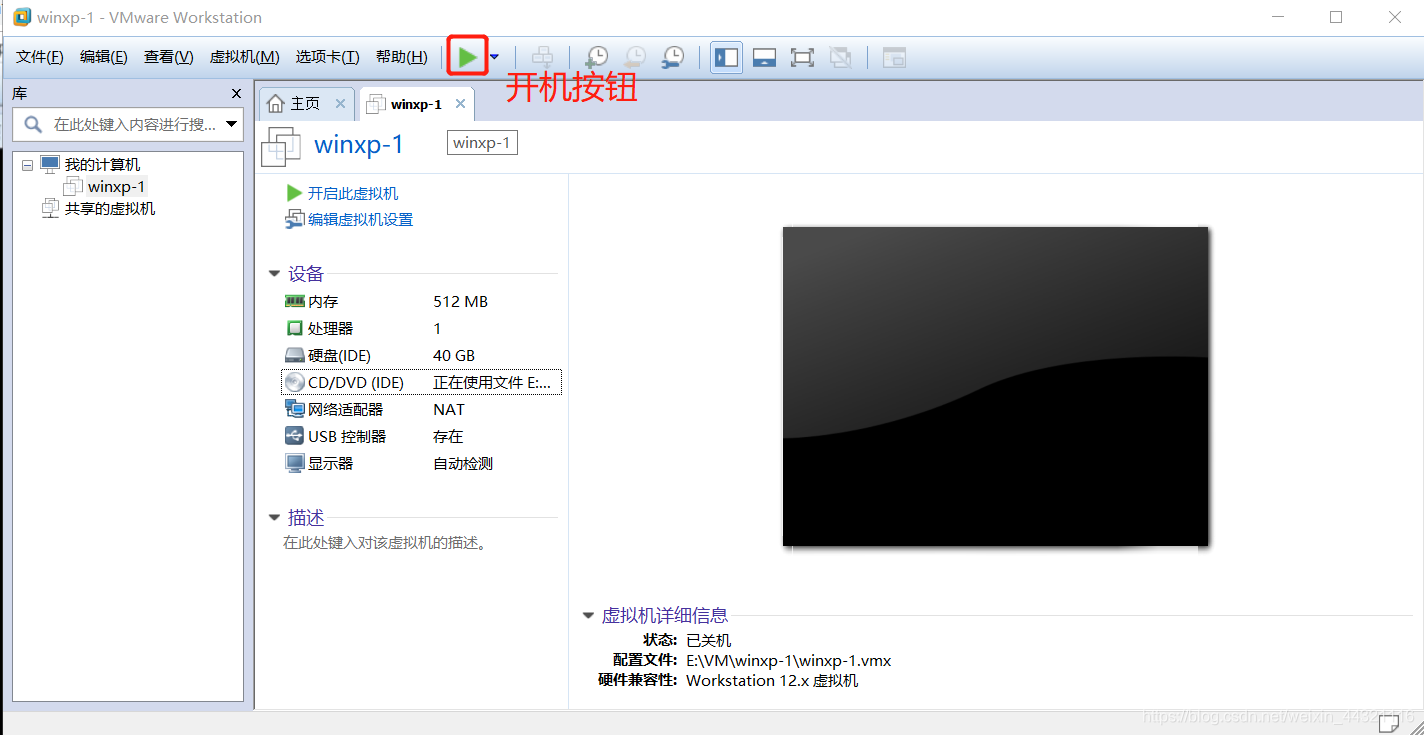Click the 处理器 processor device icon
Screen dimensions: 1424x735
click(294, 328)
